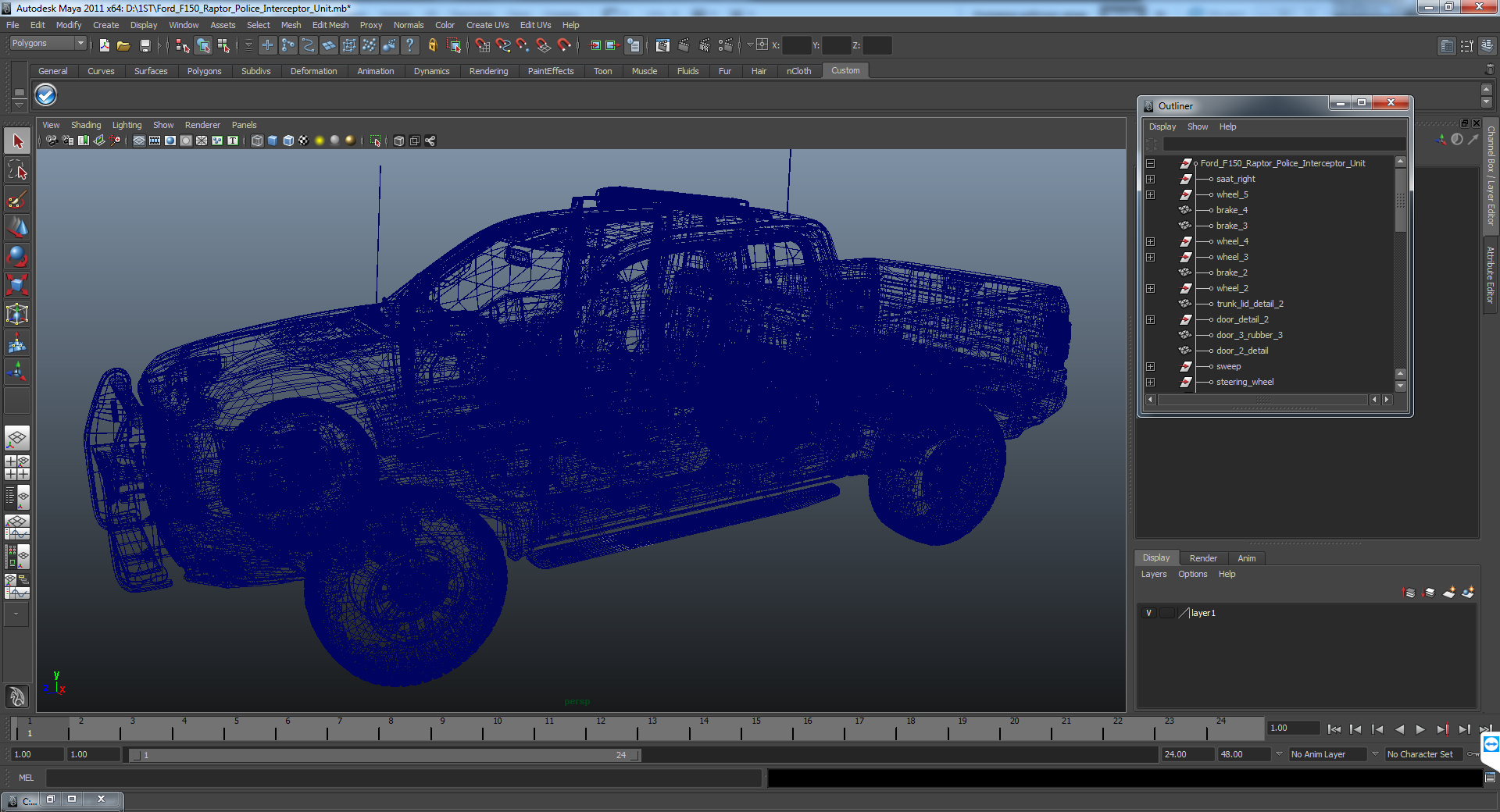Open the Polygons menu set dropdown
The width and height of the screenshot is (1500, 812).
pos(48,44)
